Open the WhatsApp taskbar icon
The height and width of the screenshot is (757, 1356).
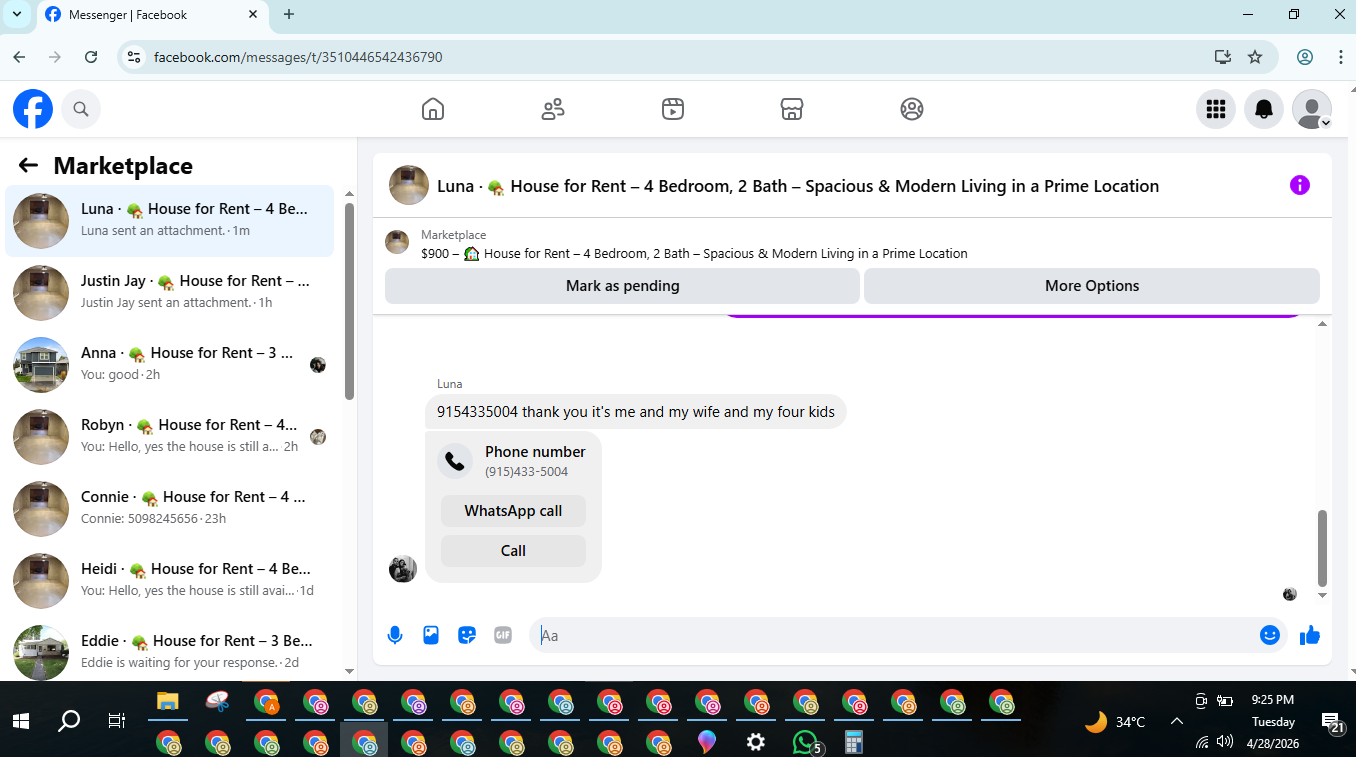(x=806, y=742)
